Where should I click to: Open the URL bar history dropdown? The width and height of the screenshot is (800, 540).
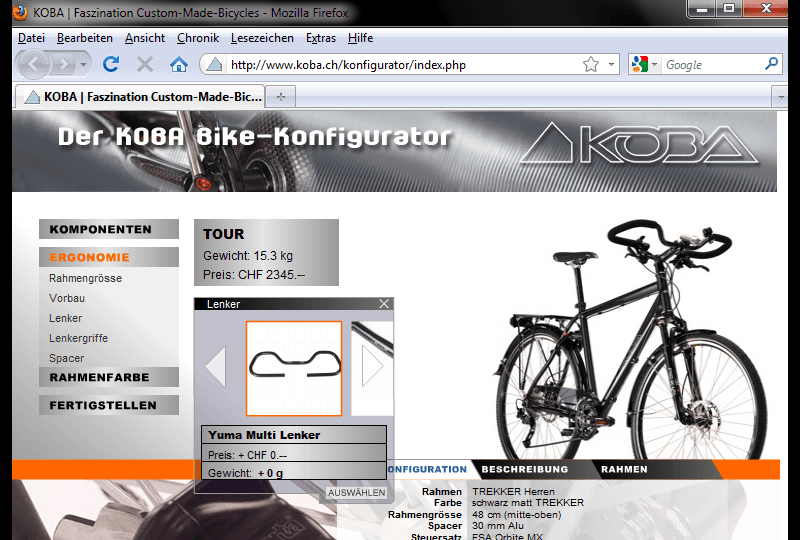(611, 65)
